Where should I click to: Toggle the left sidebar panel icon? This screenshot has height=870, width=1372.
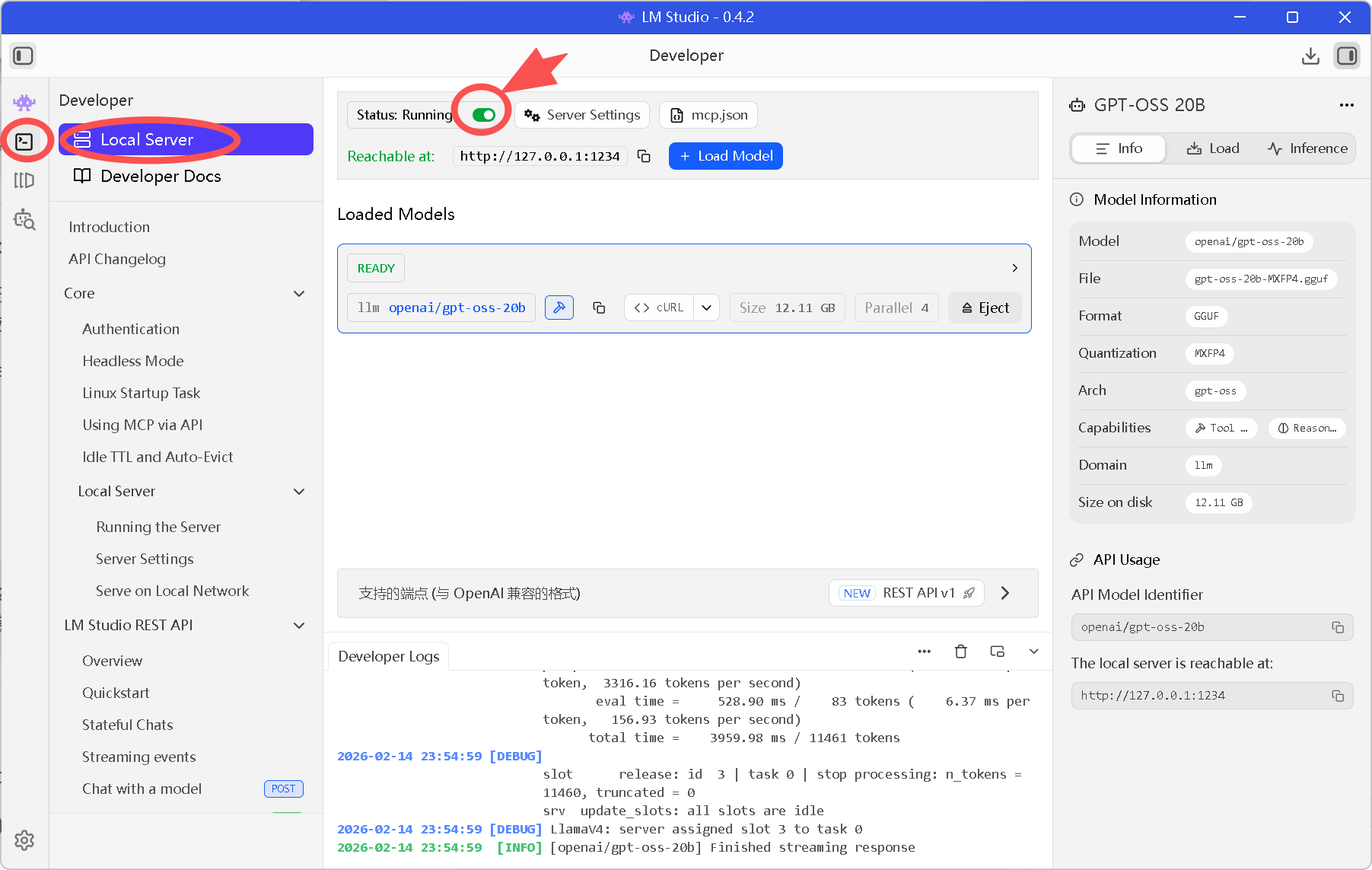pos(23,56)
